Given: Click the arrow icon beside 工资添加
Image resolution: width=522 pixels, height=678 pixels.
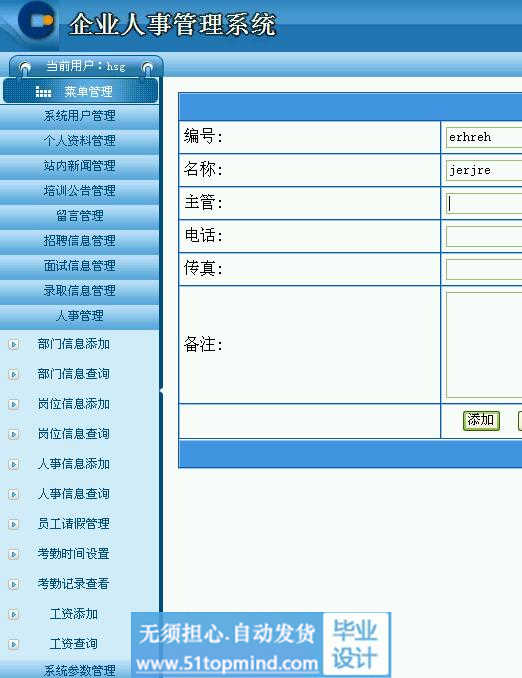Looking at the screenshot, I should click(14, 614).
